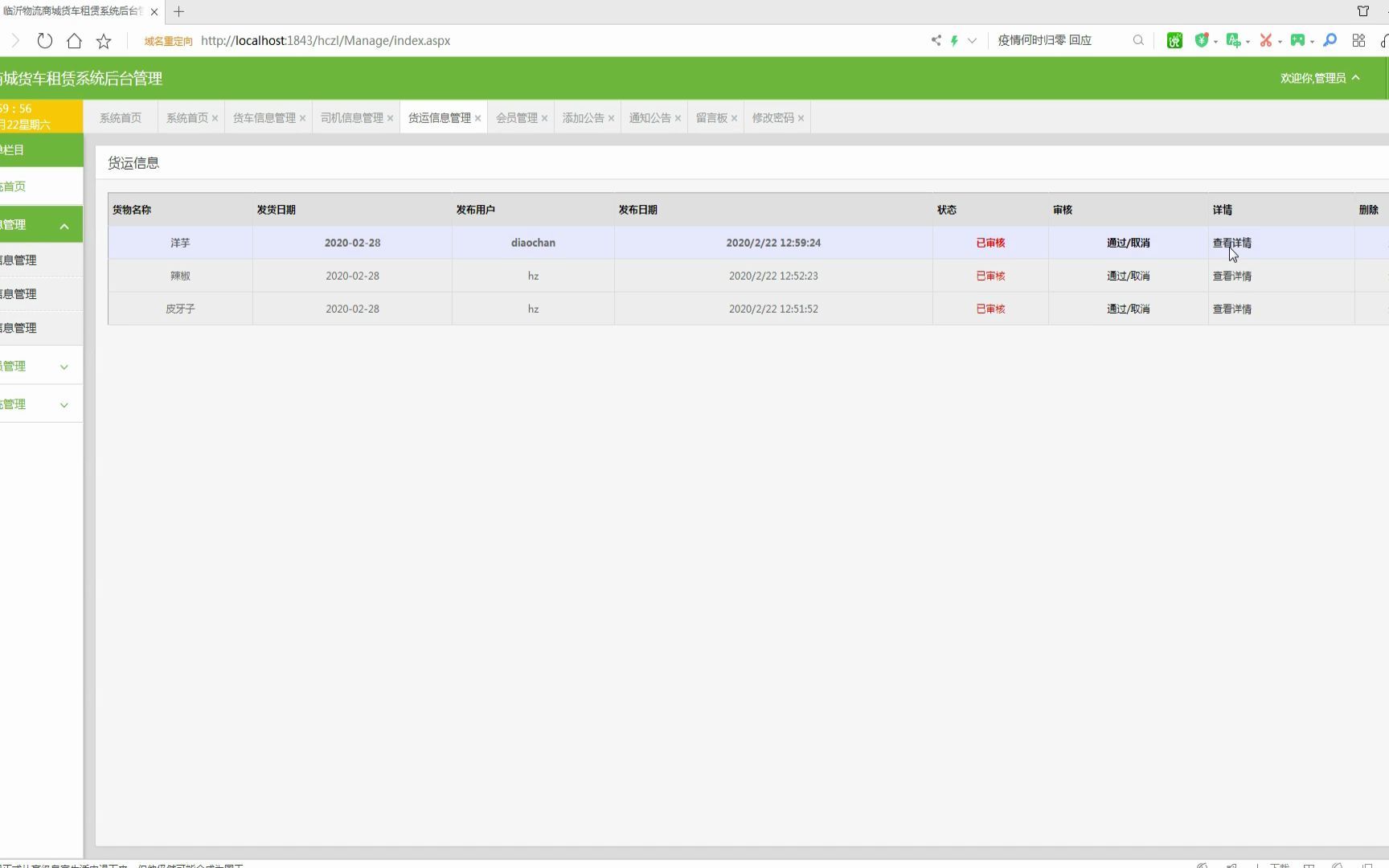Click the 货物名称 column header
1389x868 pixels.
pyautogui.click(x=132, y=210)
